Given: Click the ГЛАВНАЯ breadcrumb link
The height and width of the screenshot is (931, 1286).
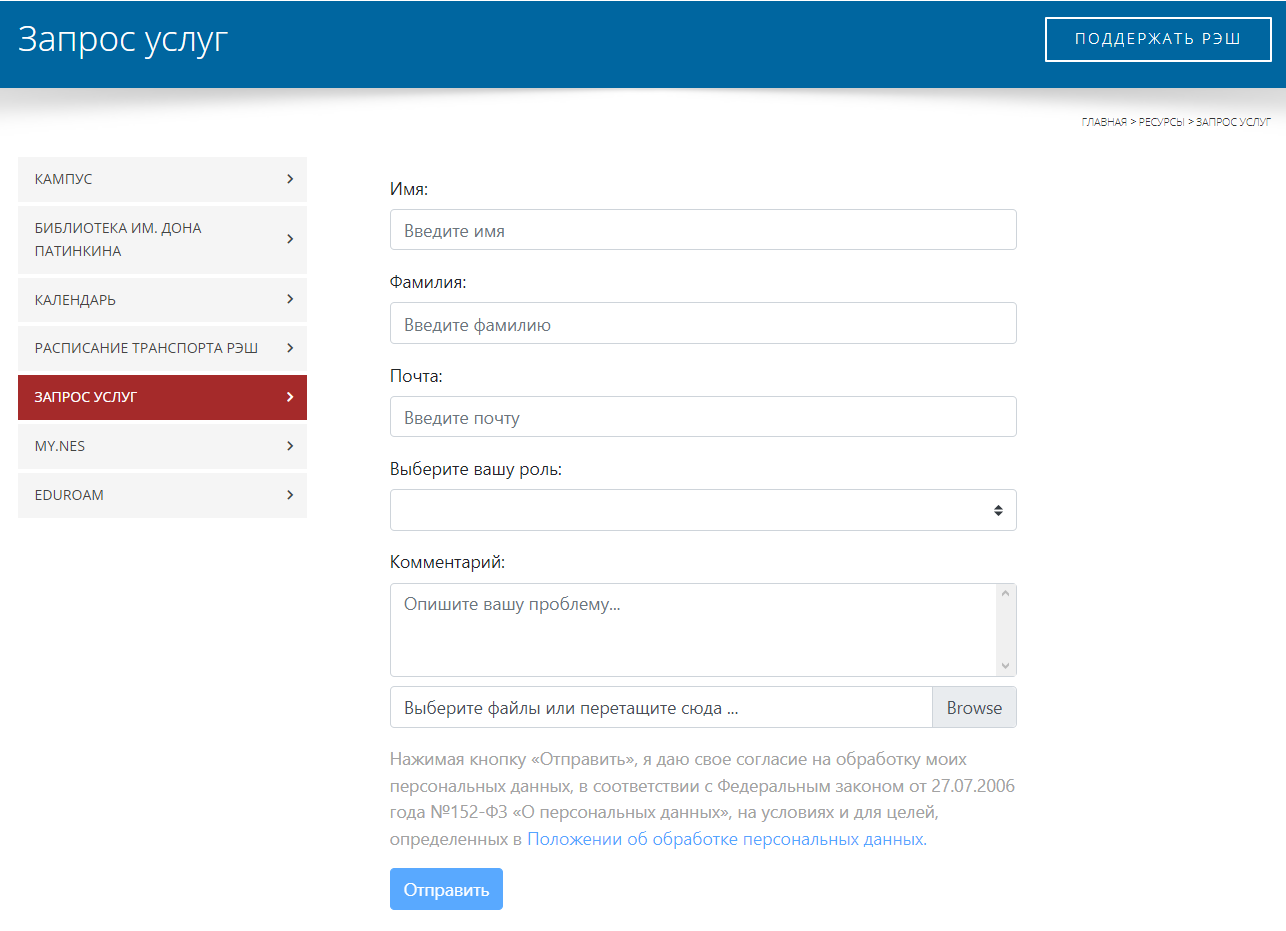Looking at the screenshot, I should tap(1104, 122).
